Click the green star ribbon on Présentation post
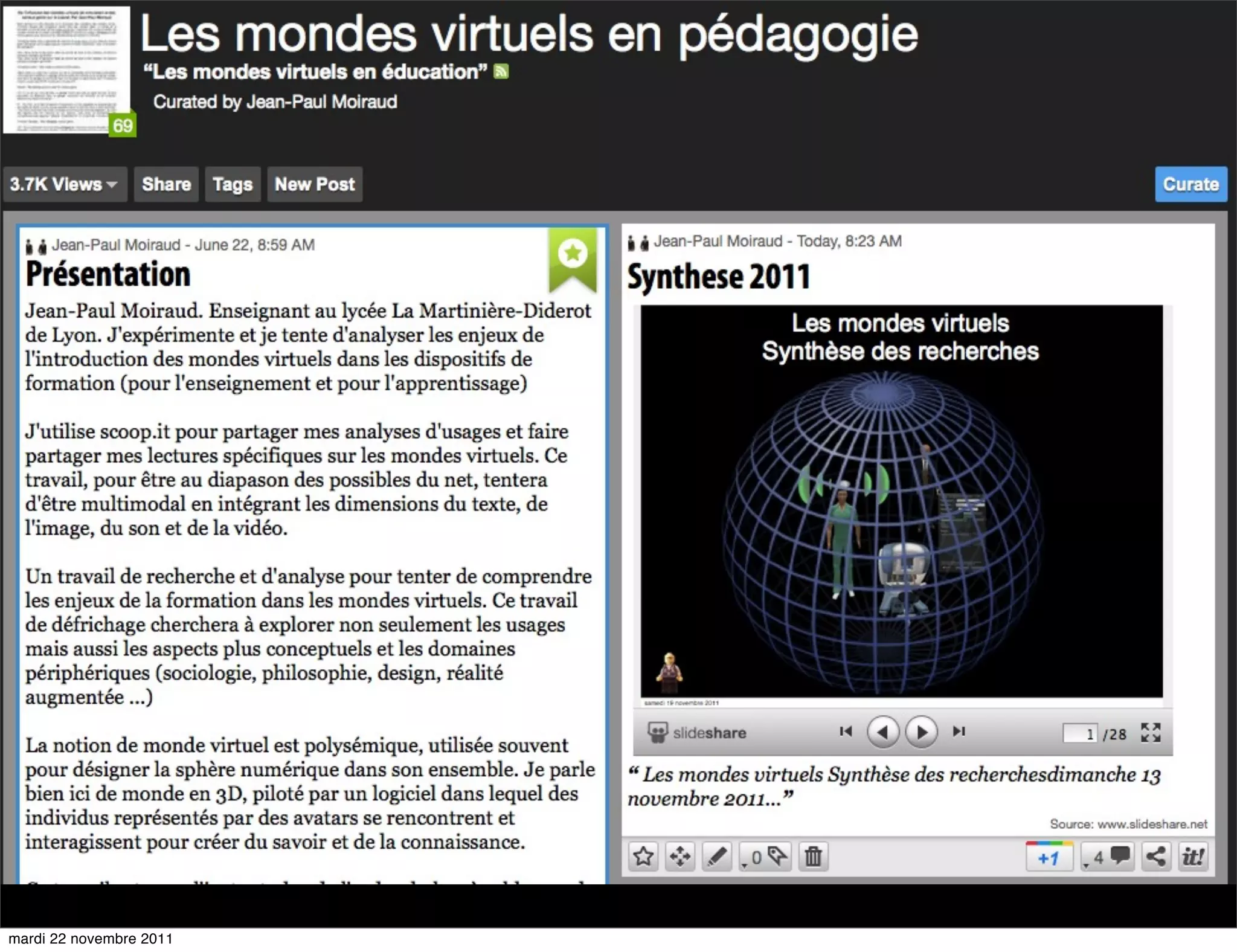The height and width of the screenshot is (952, 1237). pos(572,260)
